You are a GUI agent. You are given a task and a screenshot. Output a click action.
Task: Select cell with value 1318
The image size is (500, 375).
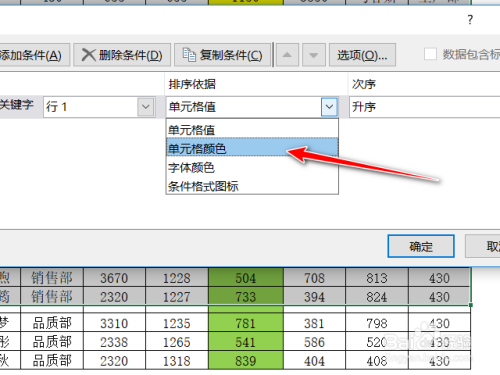pyautogui.click(x=177, y=360)
